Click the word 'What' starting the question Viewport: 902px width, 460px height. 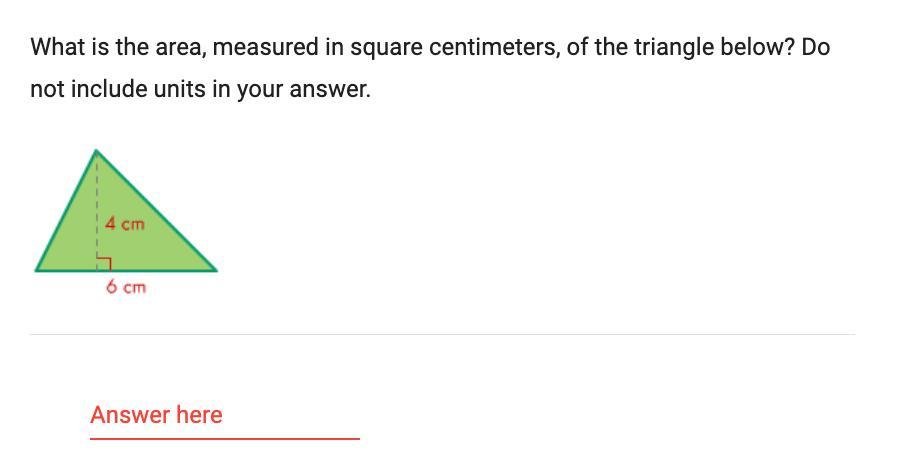pyautogui.click(x=55, y=47)
